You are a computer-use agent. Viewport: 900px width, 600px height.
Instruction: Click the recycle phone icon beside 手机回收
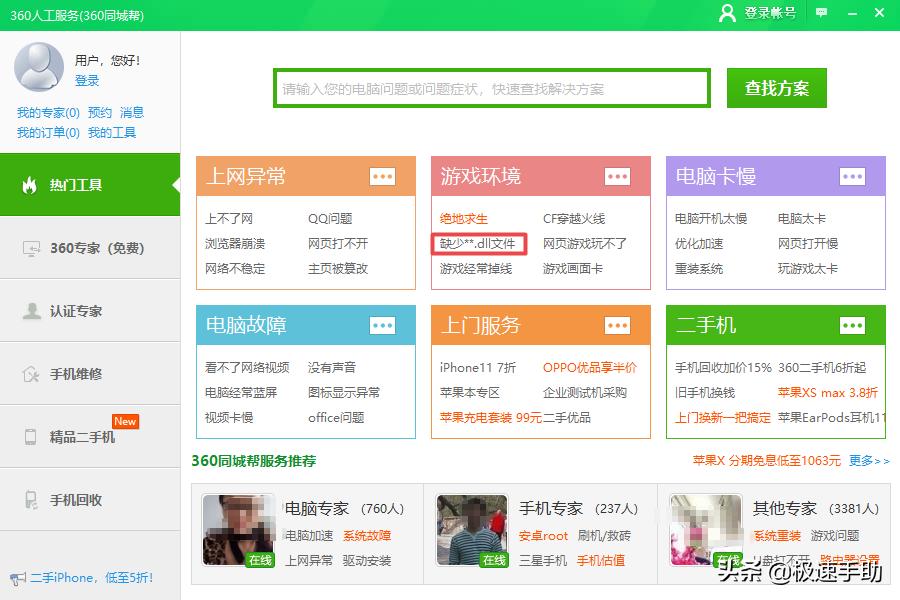31,500
